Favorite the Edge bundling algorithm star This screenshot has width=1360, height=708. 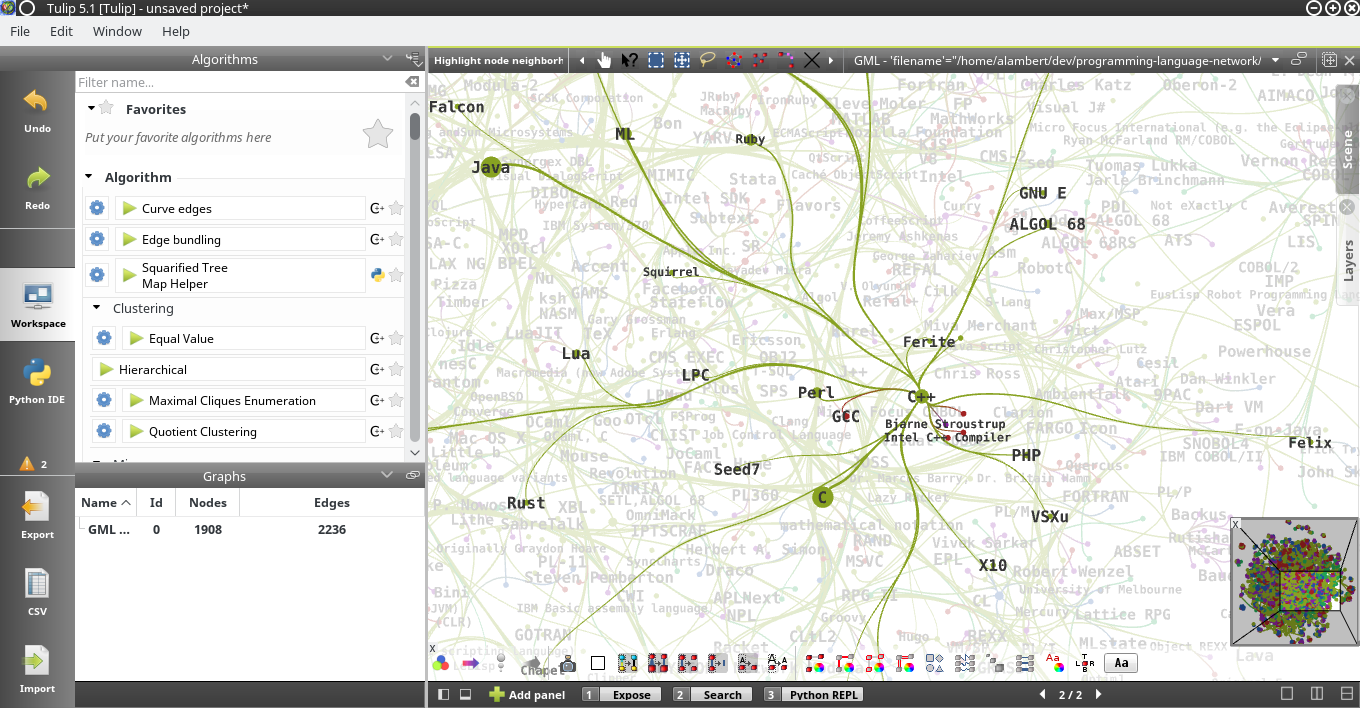pyautogui.click(x=396, y=240)
